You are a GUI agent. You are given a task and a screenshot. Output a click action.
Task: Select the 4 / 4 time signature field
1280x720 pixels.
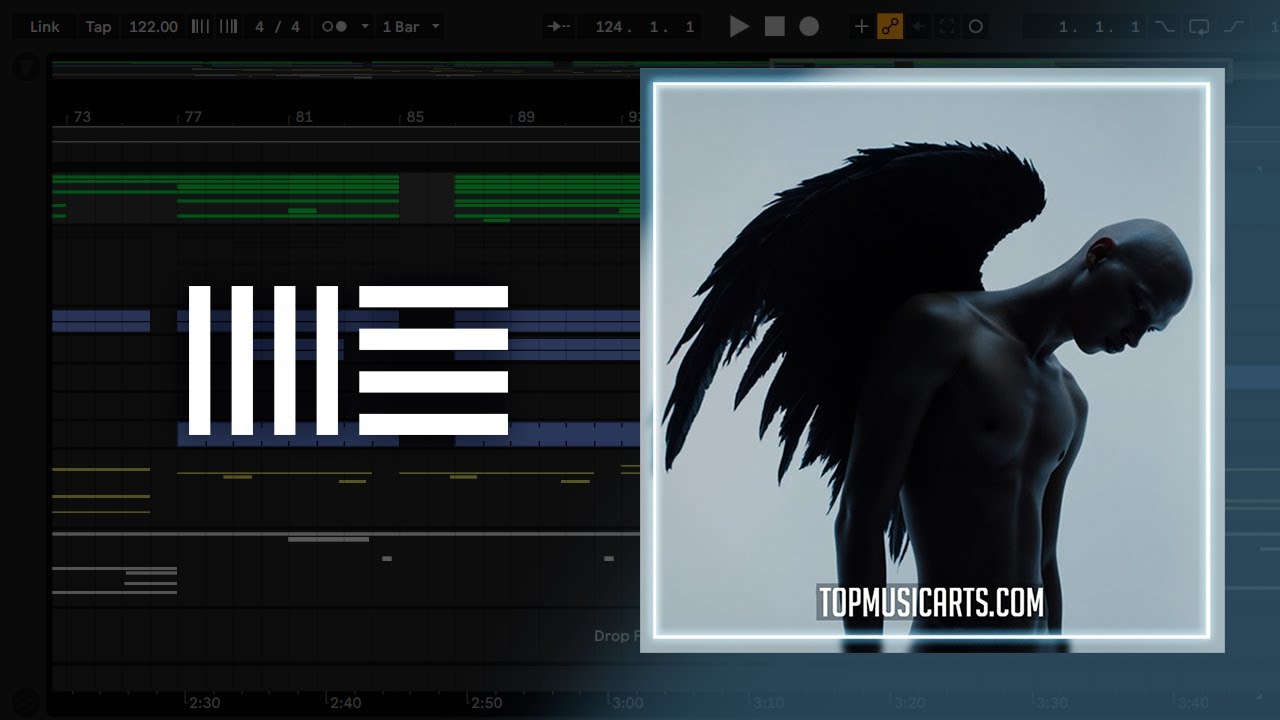point(277,27)
